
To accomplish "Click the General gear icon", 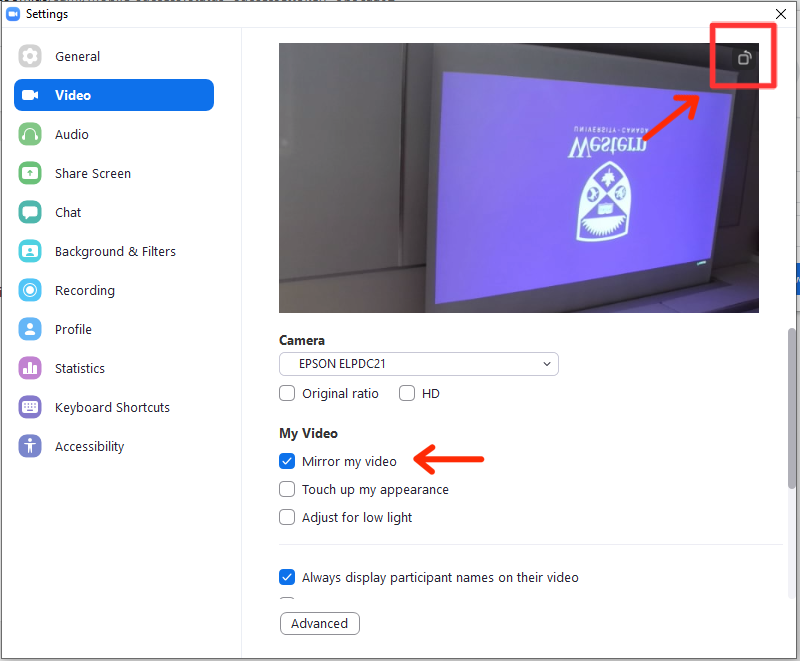I will (x=30, y=56).
